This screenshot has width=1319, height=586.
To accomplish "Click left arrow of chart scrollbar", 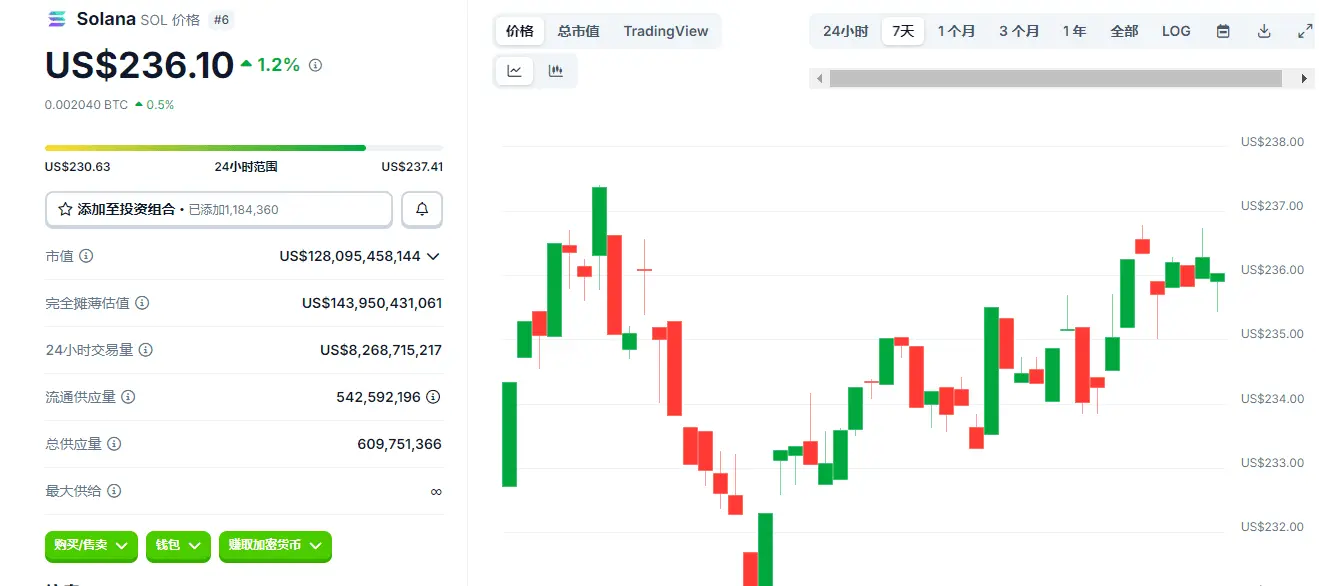I will (820, 78).
